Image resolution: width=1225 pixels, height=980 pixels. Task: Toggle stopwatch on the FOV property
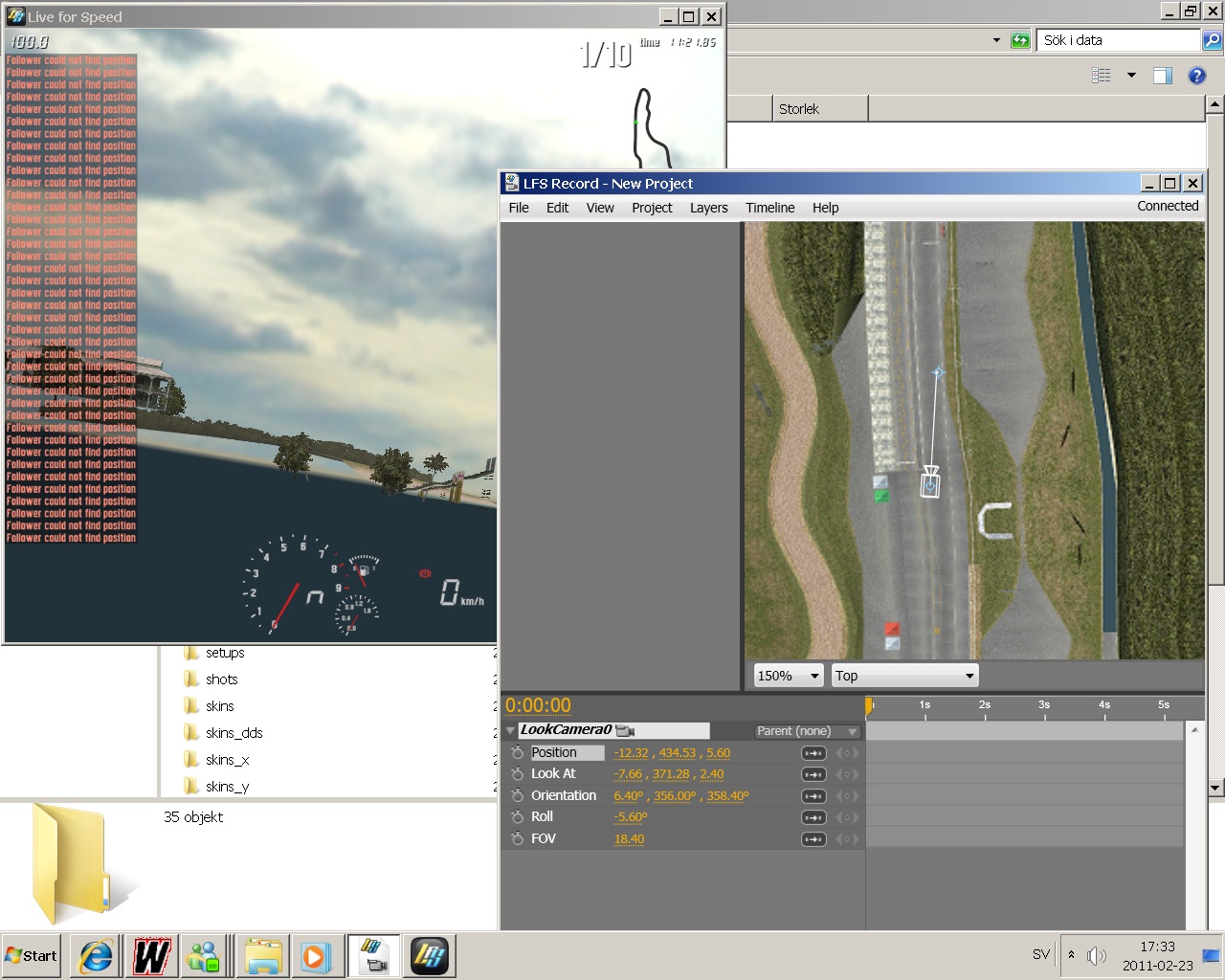coord(518,839)
